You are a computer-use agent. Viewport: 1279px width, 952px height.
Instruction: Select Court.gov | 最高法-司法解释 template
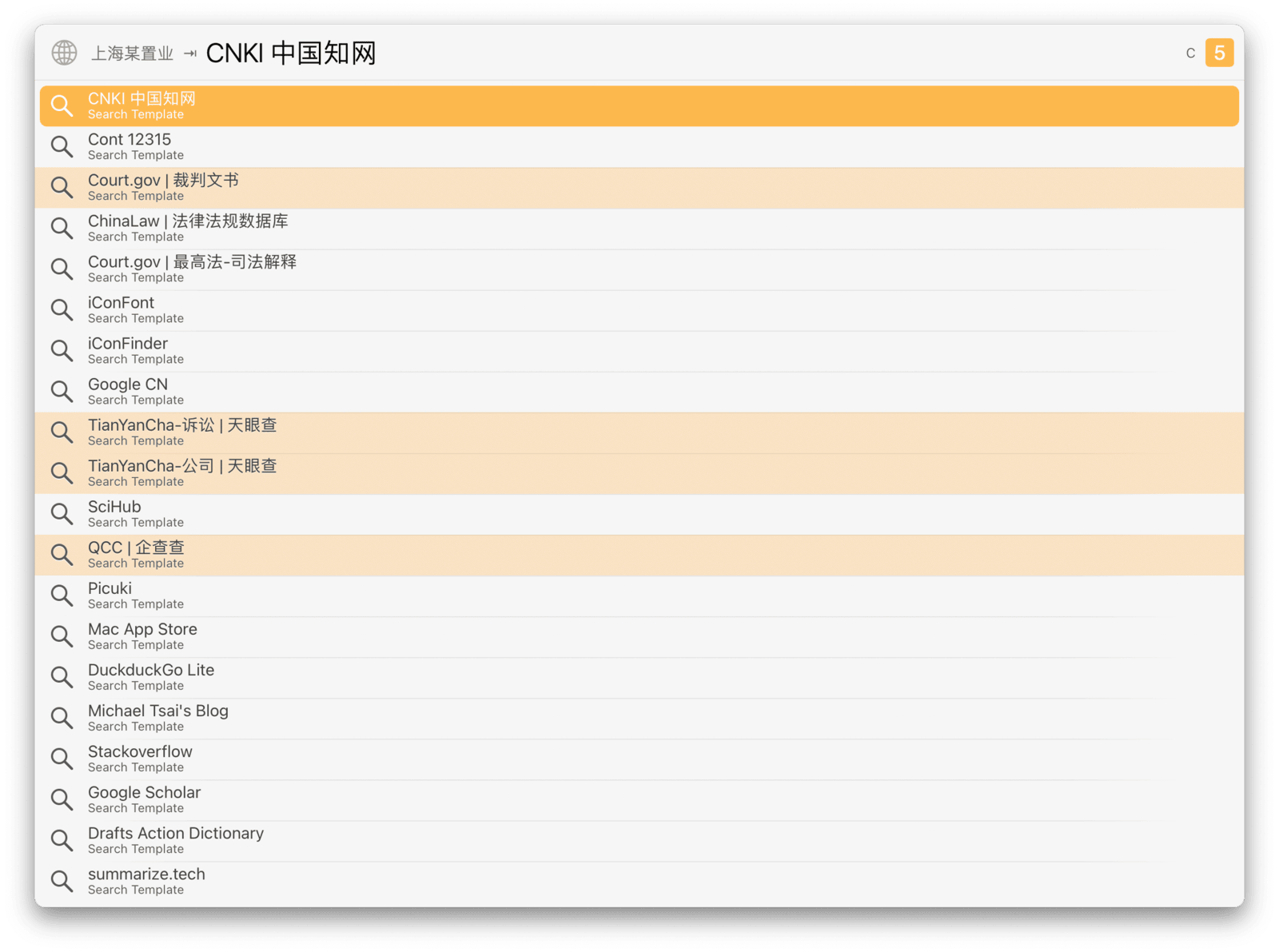point(639,269)
